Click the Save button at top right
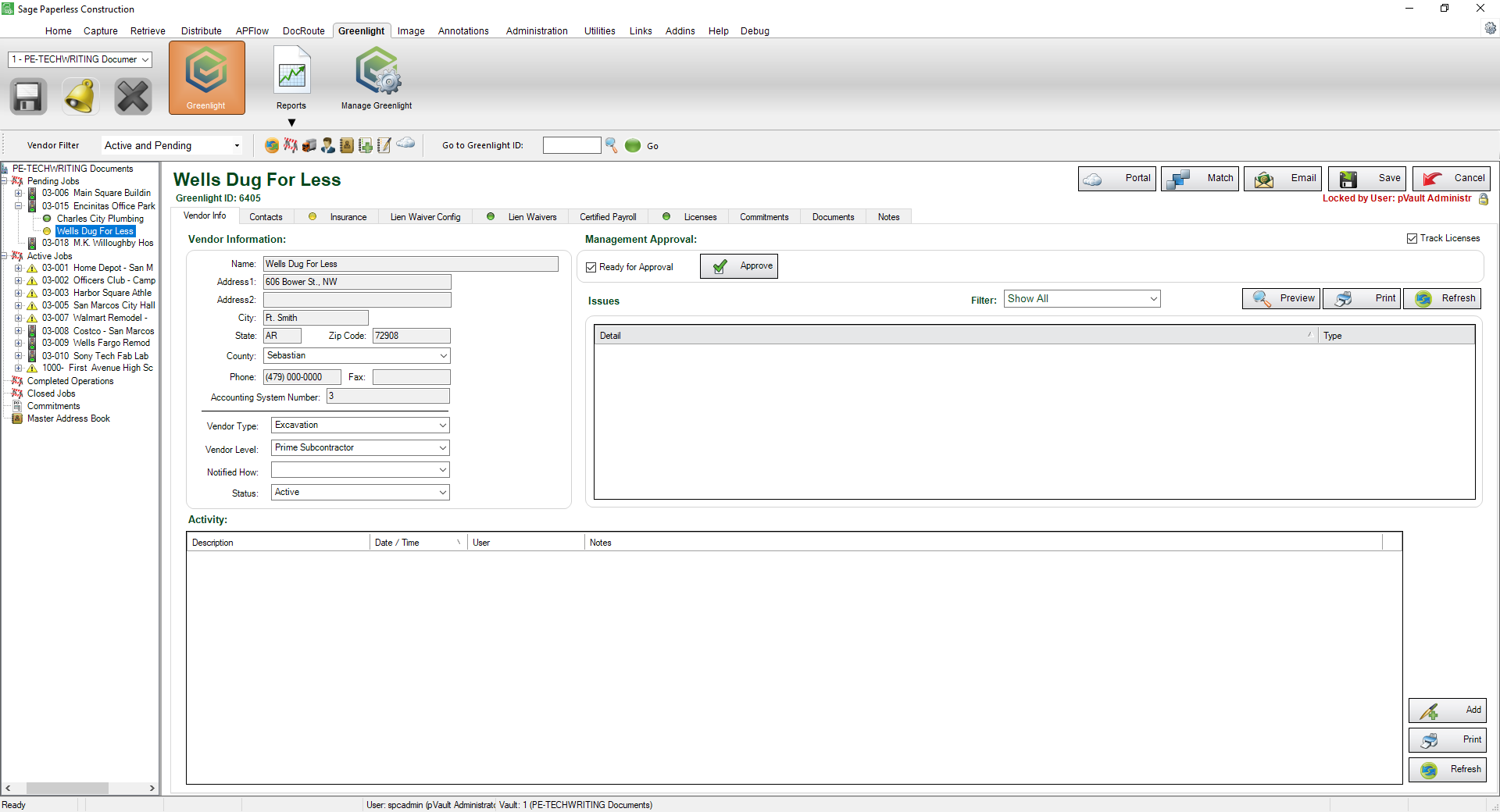The height and width of the screenshot is (812, 1500). tap(1367, 179)
